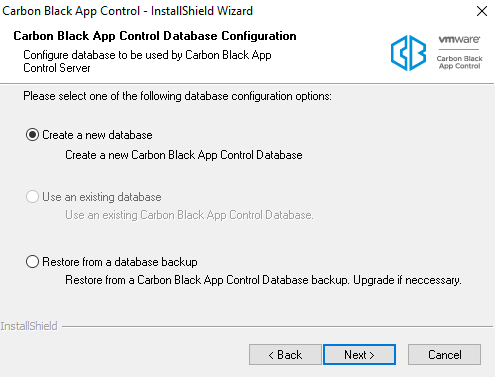Click the 'Upgrade if neccessary' restore description text

(x=407, y=280)
